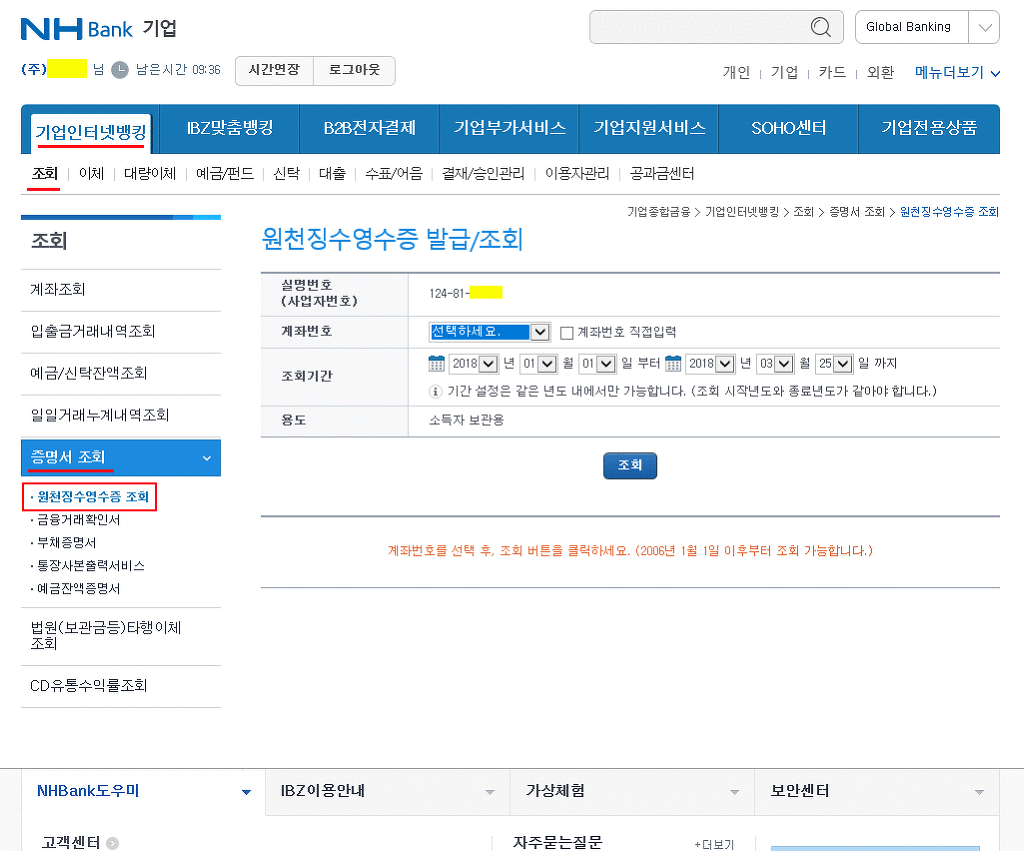
Task: Open the 조회 submenu item
Action: point(44,174)
